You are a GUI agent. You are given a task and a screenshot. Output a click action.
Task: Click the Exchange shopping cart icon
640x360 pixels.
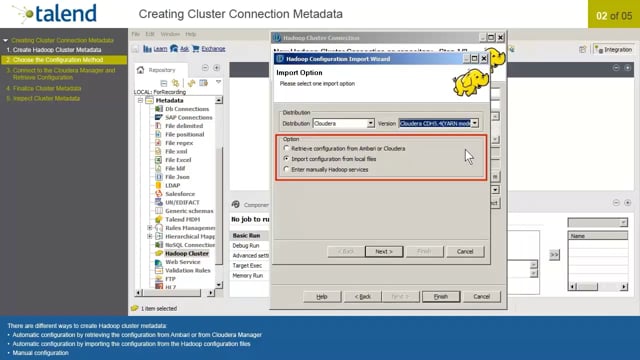pyautogui.click(x=196, y=49)
